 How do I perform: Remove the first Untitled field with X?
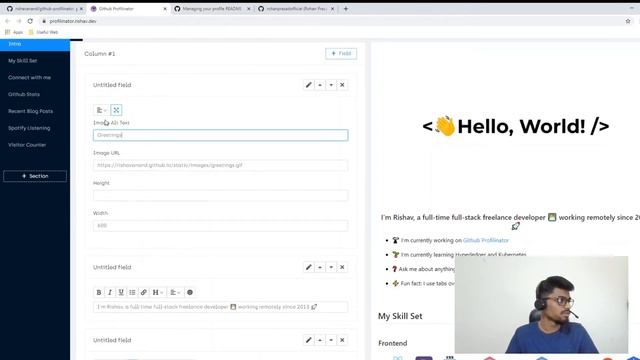click(342, 85)
